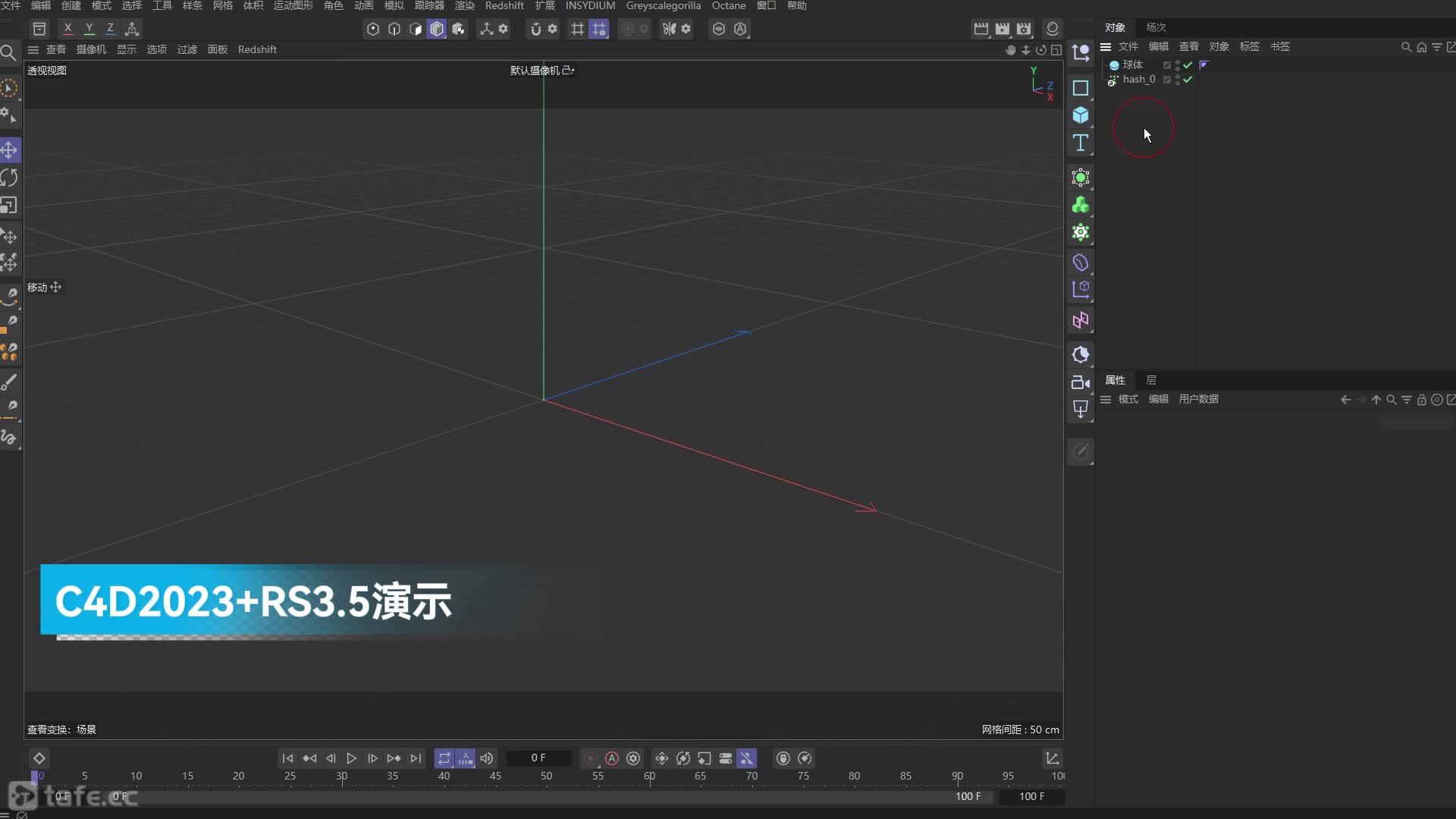The height and width of the screenshot is (819, 1456).
Task: Click the project end 100 F field
Action: 1031,797
